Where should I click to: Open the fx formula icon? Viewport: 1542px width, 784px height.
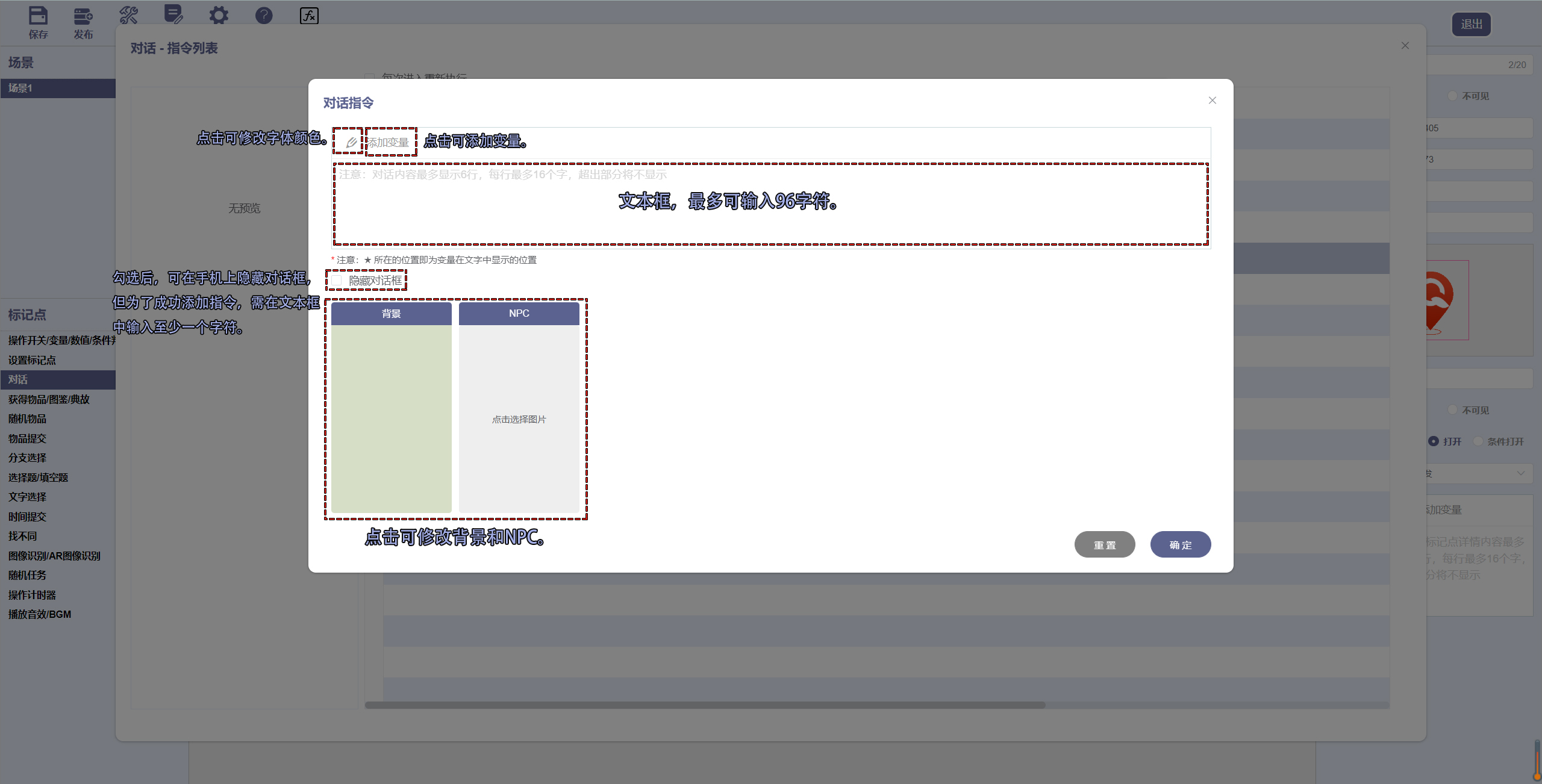point(309,16)
